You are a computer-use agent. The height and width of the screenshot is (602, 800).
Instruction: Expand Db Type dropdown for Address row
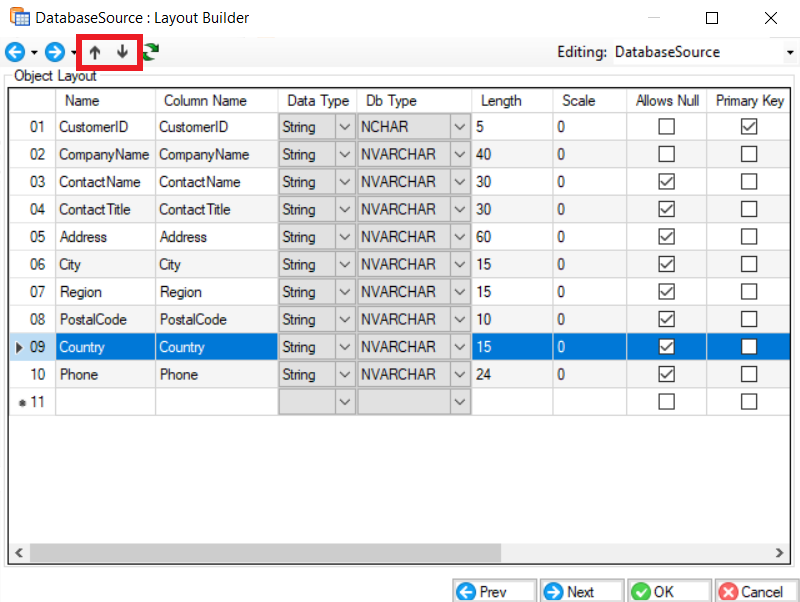[x=459, y=237]
